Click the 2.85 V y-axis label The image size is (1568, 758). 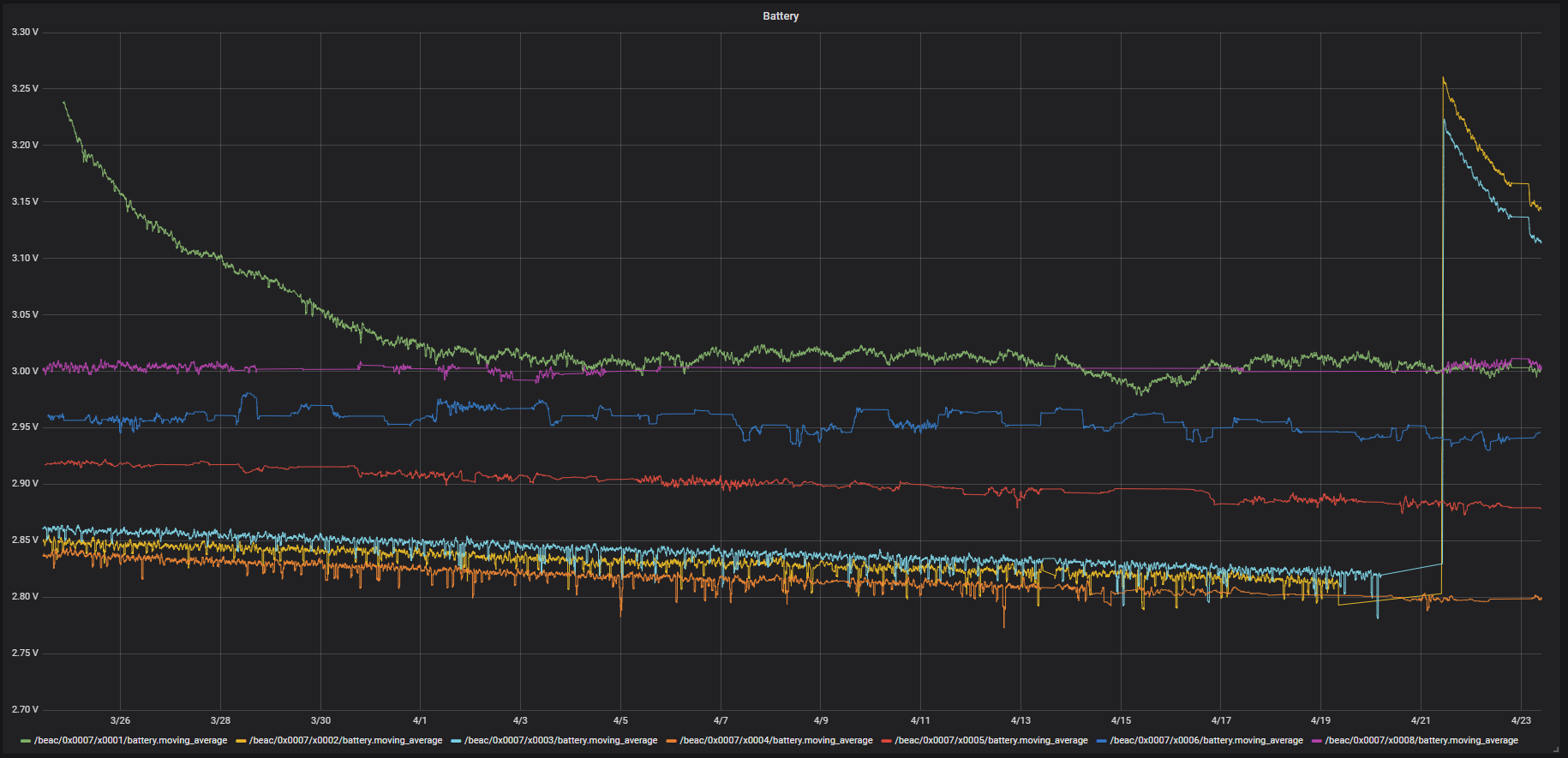[x=25, y=540]
